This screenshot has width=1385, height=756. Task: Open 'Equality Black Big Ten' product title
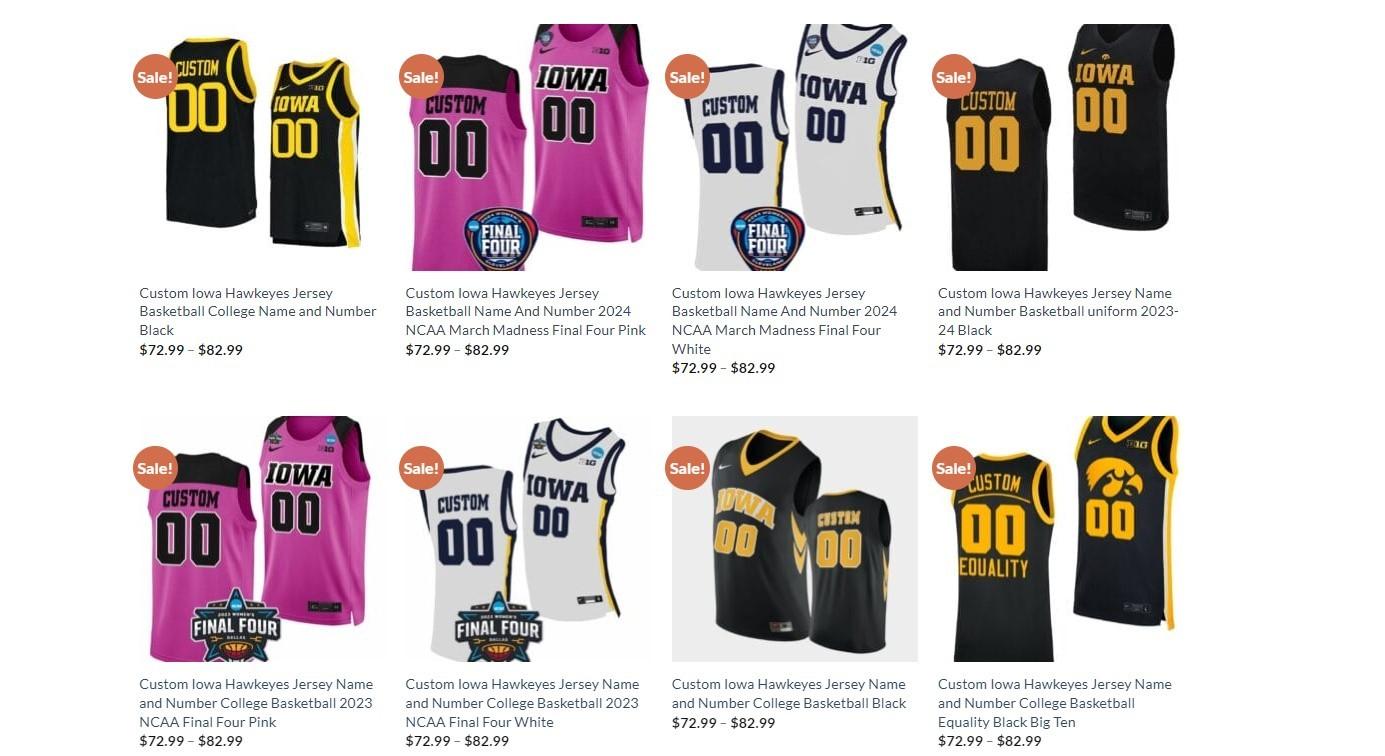click(1055, 703)
